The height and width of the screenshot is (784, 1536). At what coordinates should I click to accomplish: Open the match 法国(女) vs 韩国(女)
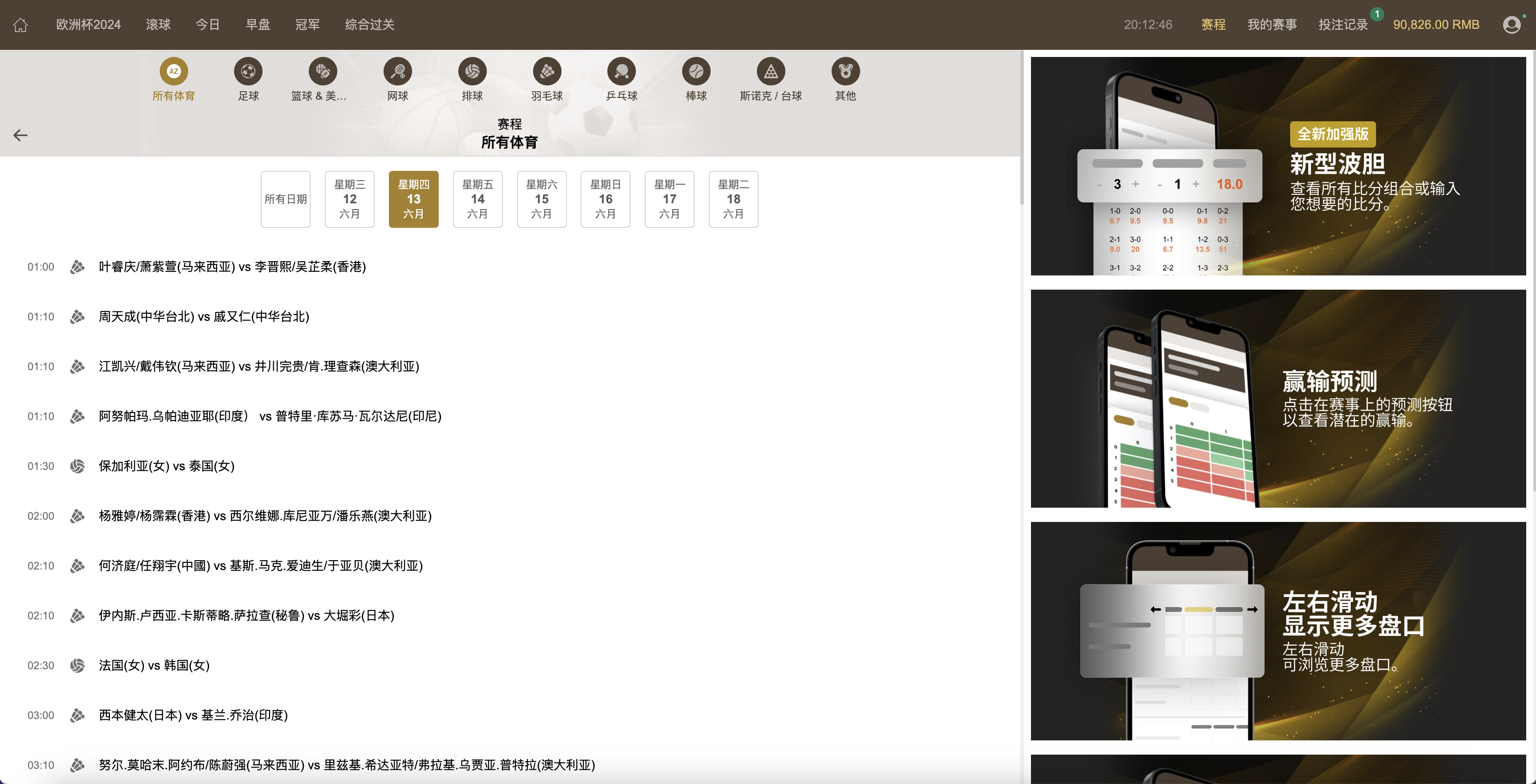click(153, 665)
